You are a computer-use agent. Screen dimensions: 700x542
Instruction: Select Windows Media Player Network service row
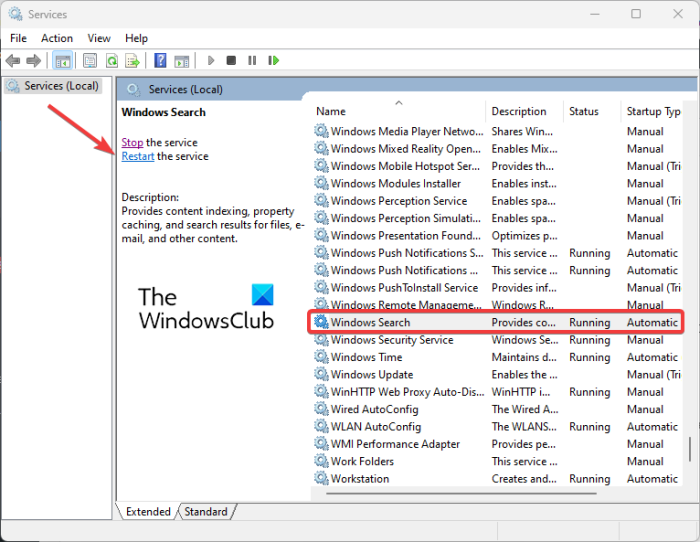pyautogui.click(x=497, y=131)
